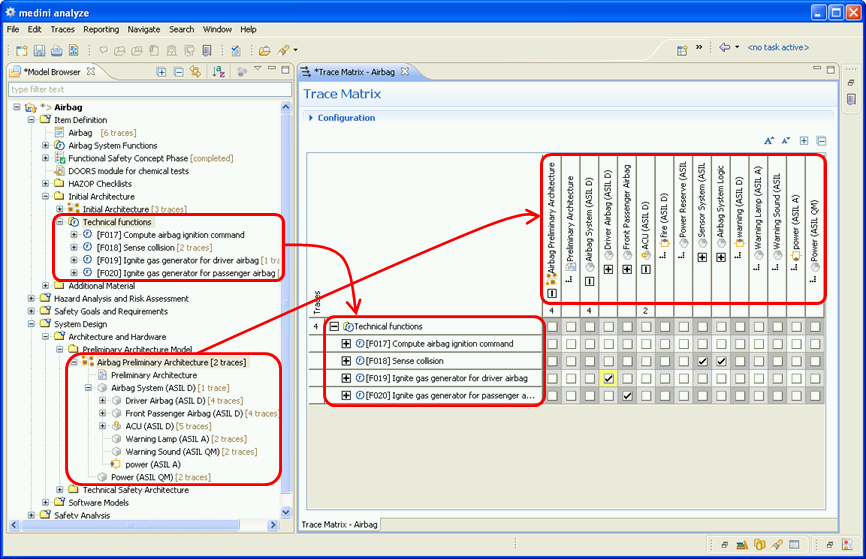Select Trace Matrix - Airbag bottom tab
Viewport: 866px width, 559px height.
[x=340, y=524]
